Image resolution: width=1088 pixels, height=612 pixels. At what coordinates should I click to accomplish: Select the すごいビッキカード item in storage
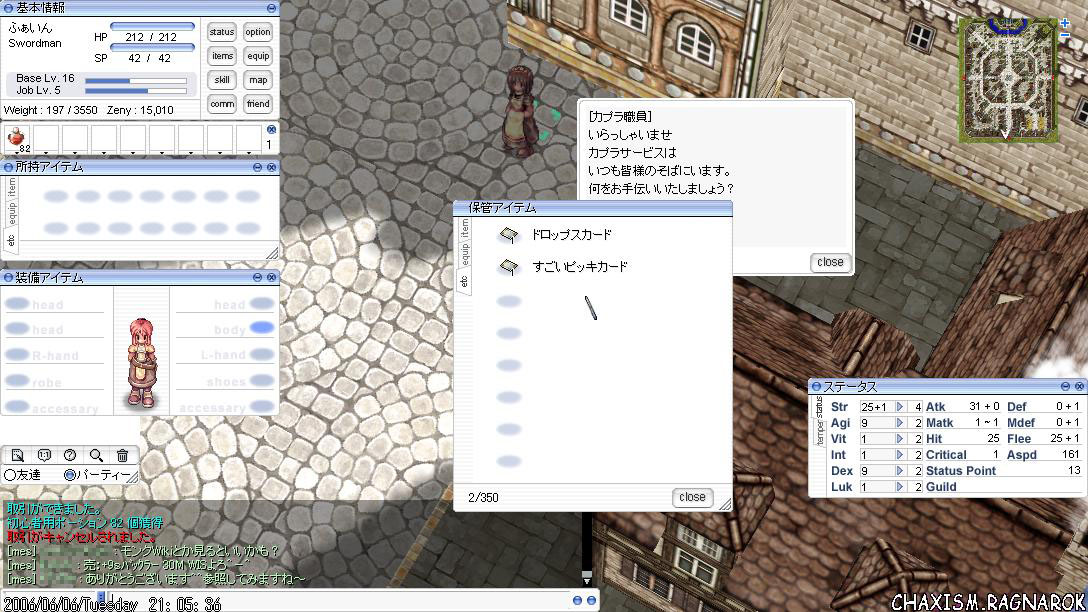point(579,267)
